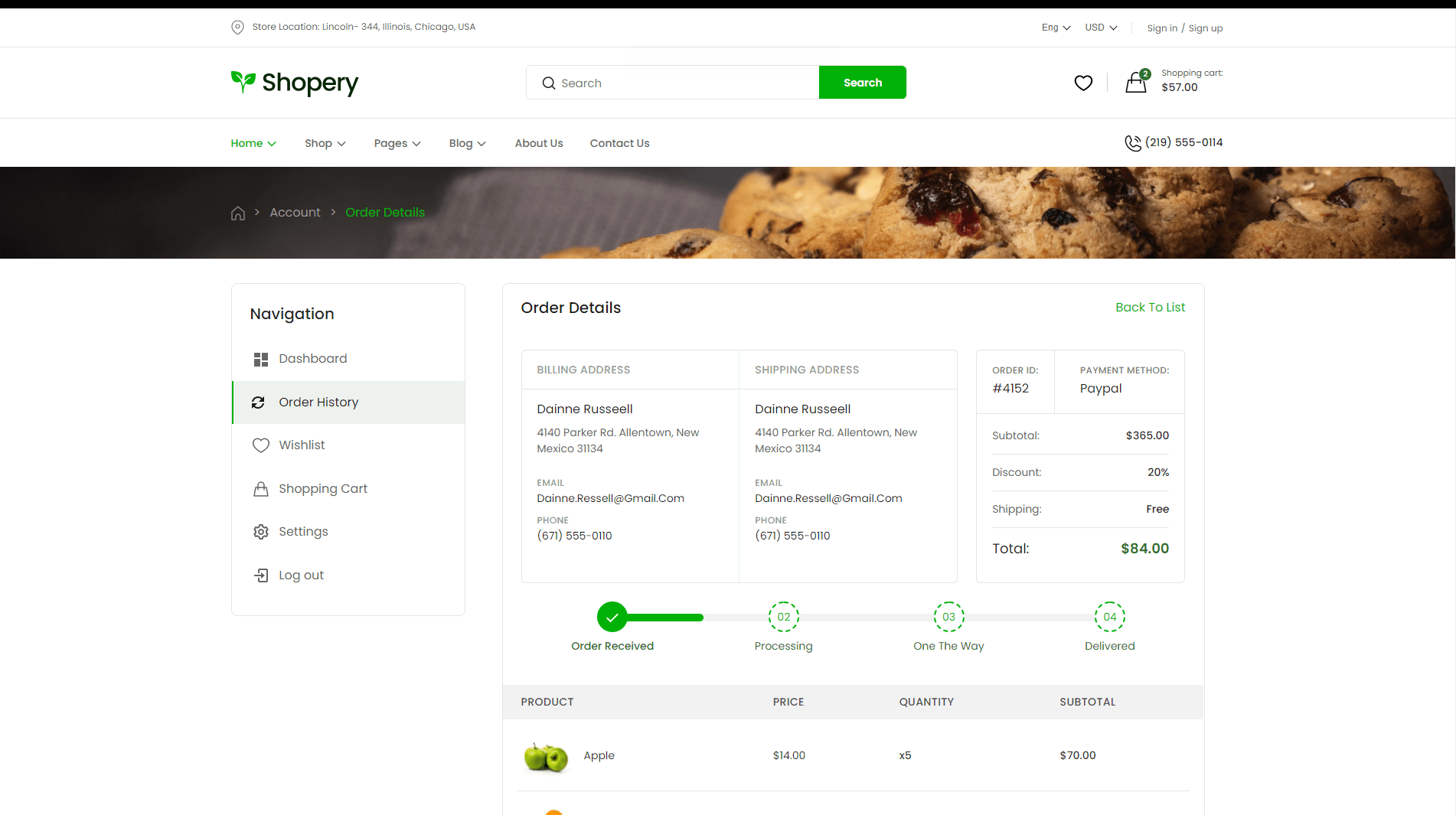This screenshot has height=815, width=1456.
Task: Expand the Eng language dropdown
Action: pos(1056,28)
